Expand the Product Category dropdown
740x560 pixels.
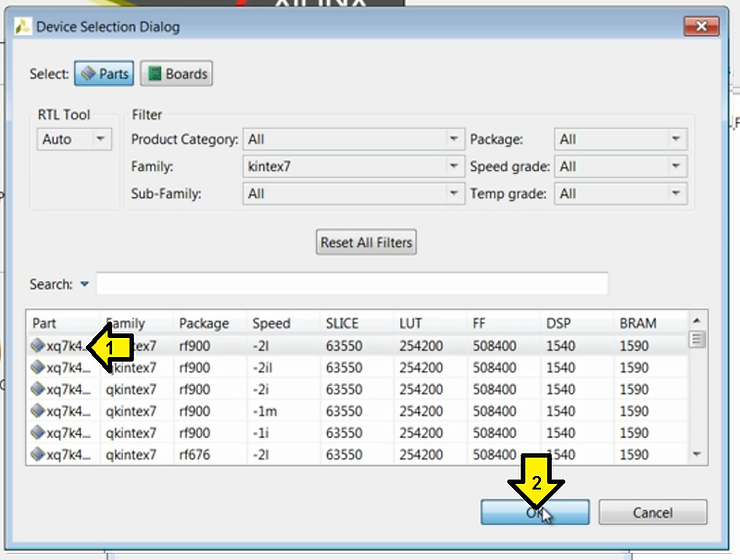click(x=353, y=140)
